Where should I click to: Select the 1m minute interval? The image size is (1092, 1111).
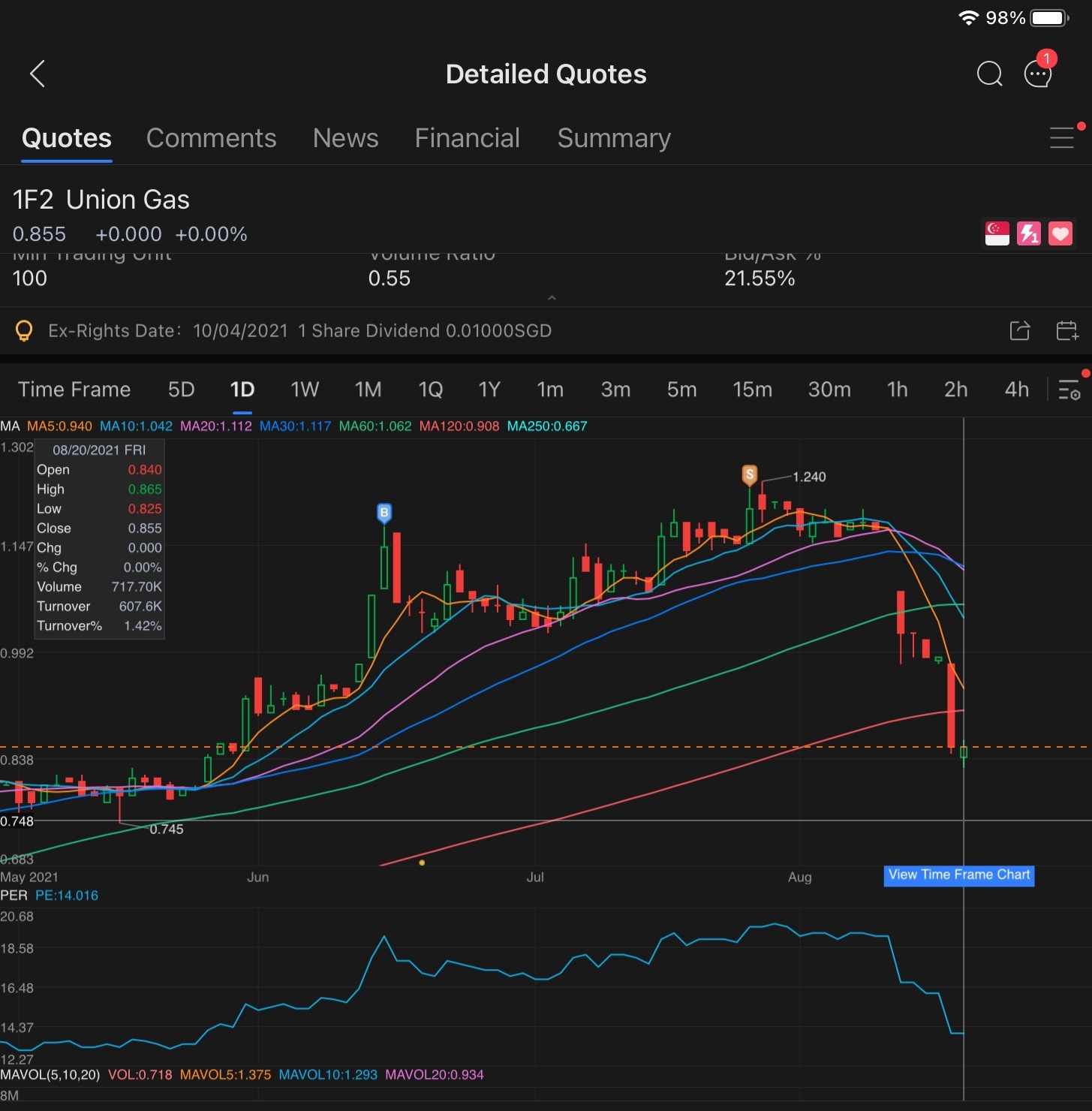(x=550, y=390)
